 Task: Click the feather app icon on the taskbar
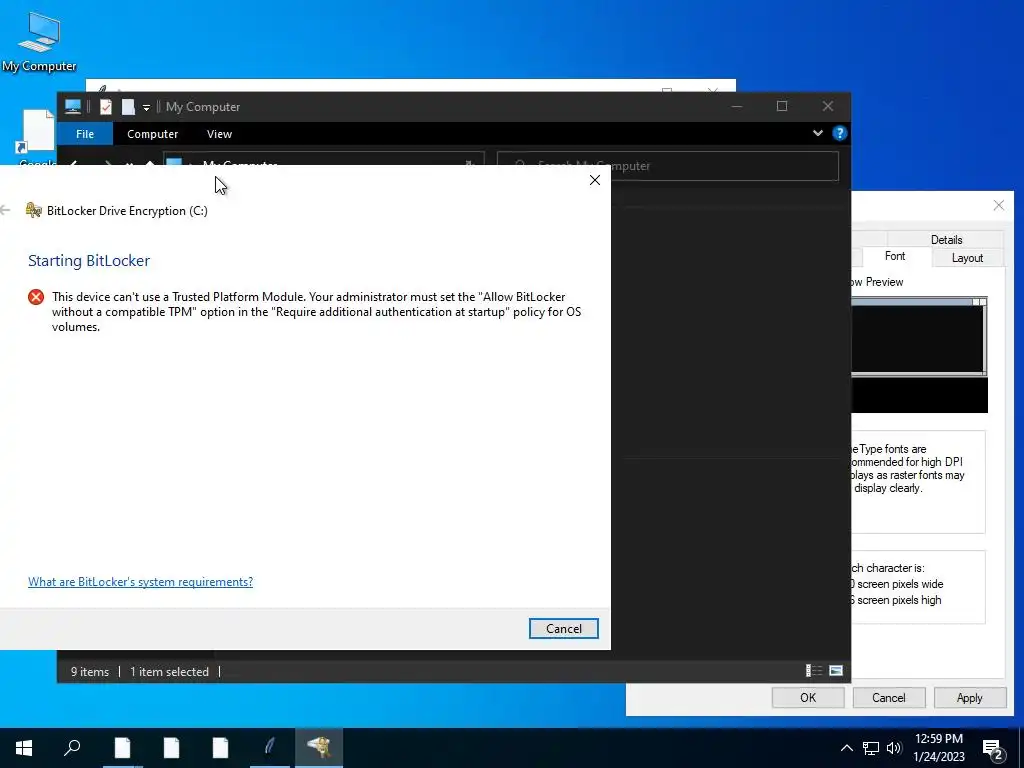(x=269, y=748)
